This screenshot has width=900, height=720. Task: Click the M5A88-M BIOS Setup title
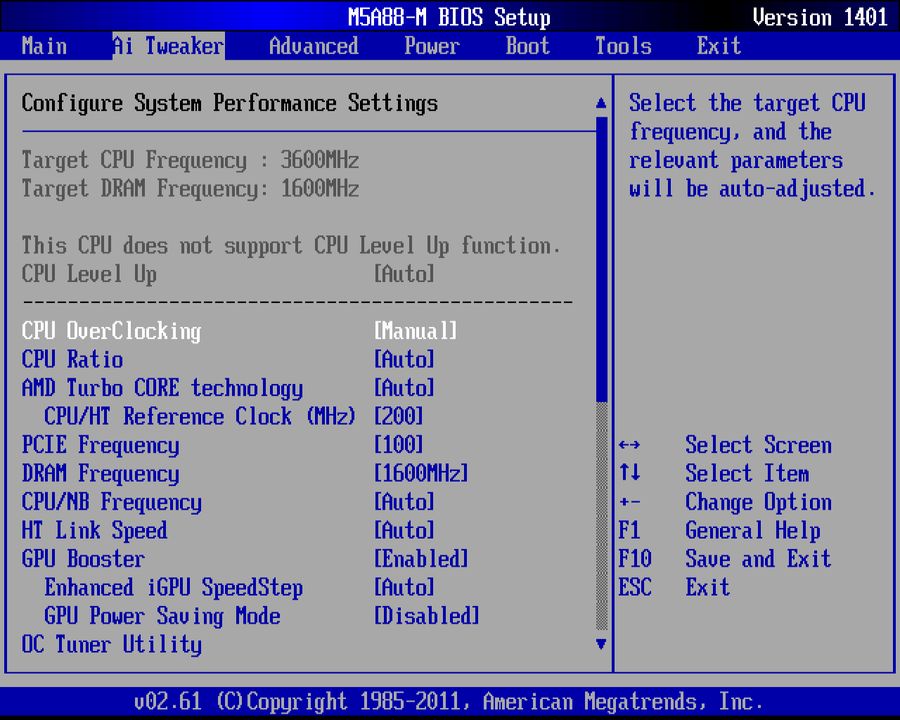(449, 17)
